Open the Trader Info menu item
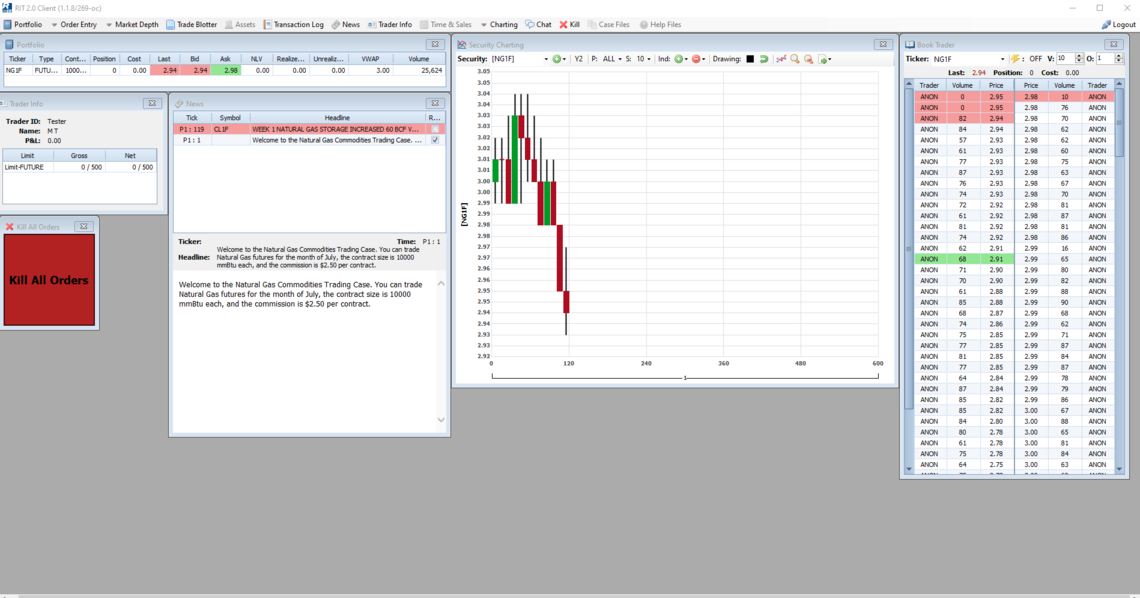1140x598 pixels. pos(390,24)
